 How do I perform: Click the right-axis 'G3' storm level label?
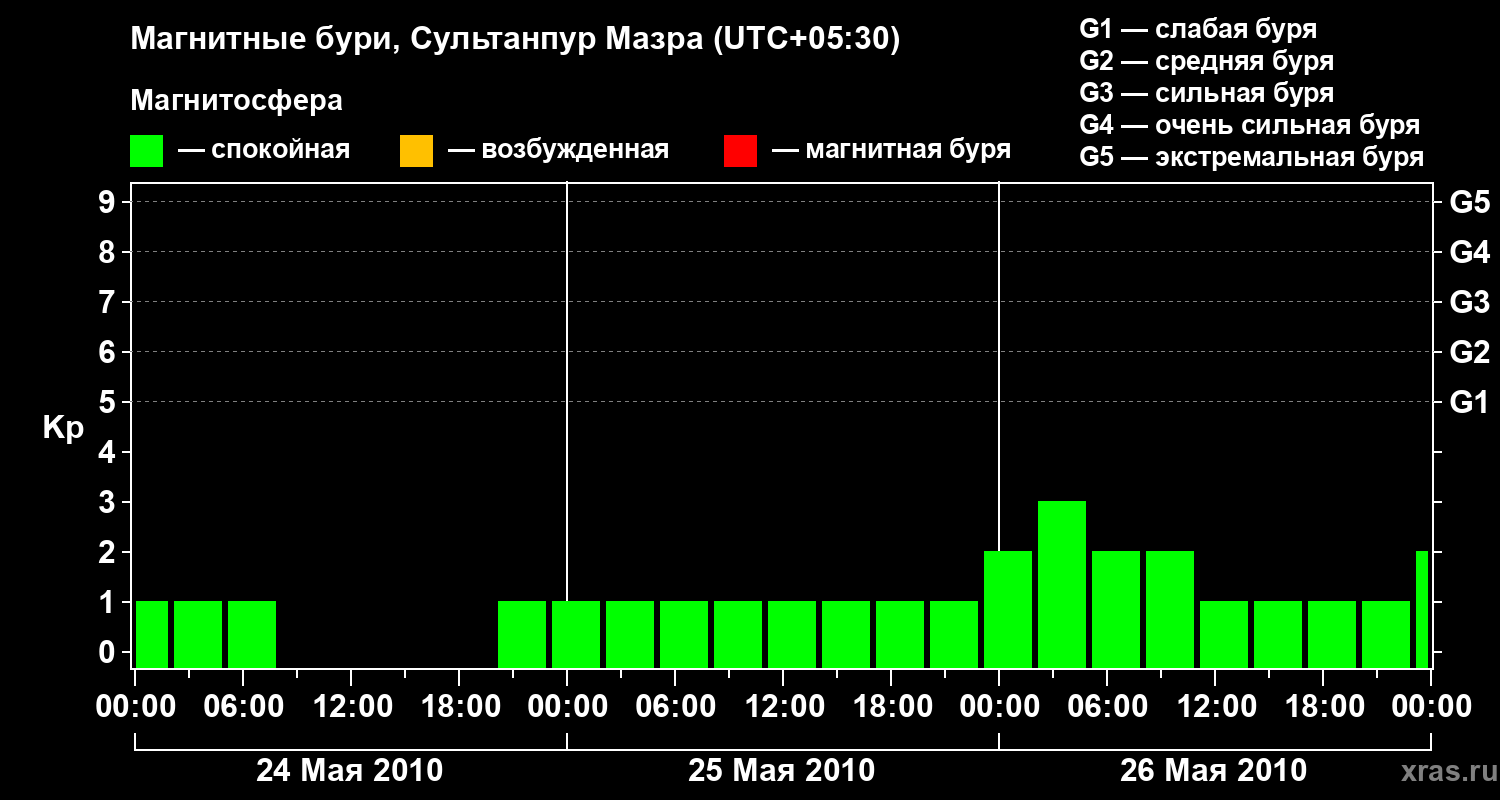(x=1469, y=302)
